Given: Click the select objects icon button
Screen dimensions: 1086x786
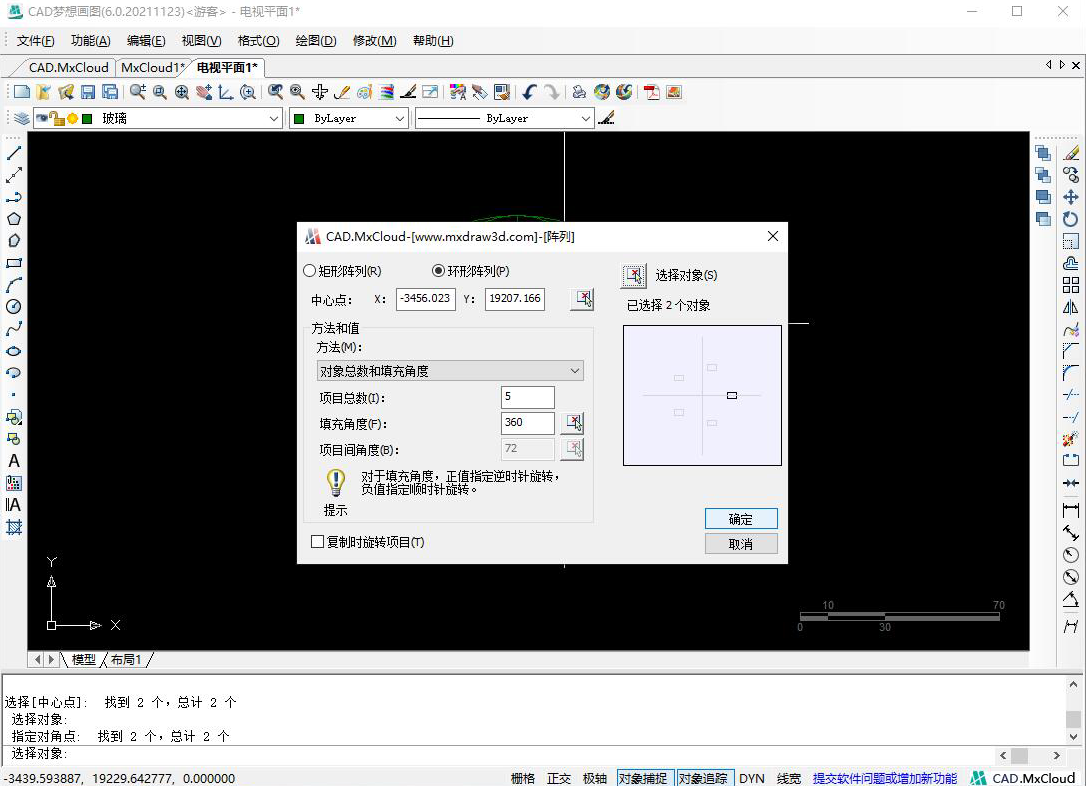Looking at the screenshot, I should pos(634,276).
